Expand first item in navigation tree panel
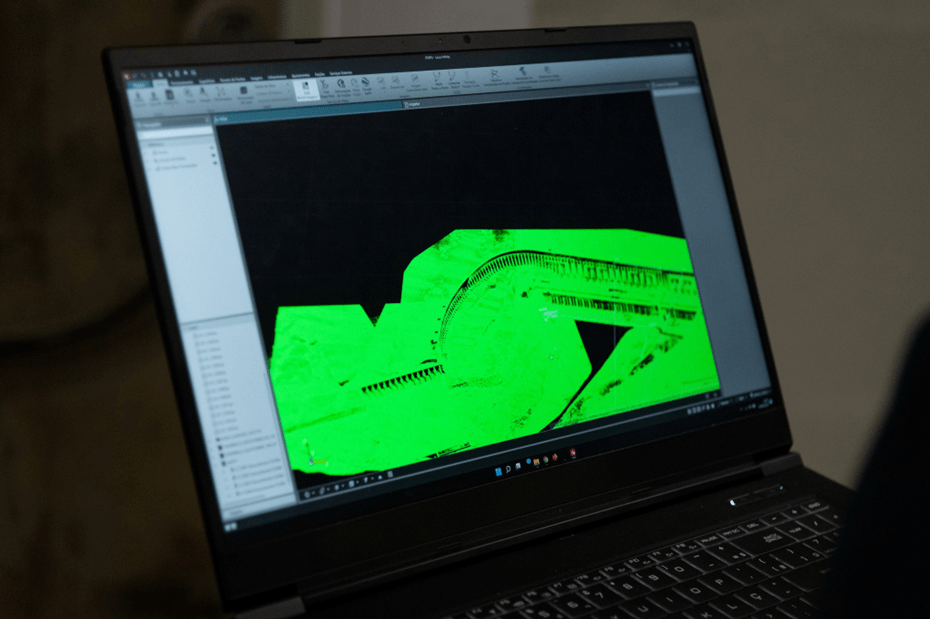The width and height of the screenshot is (930, 619). [x=158, y=152]
